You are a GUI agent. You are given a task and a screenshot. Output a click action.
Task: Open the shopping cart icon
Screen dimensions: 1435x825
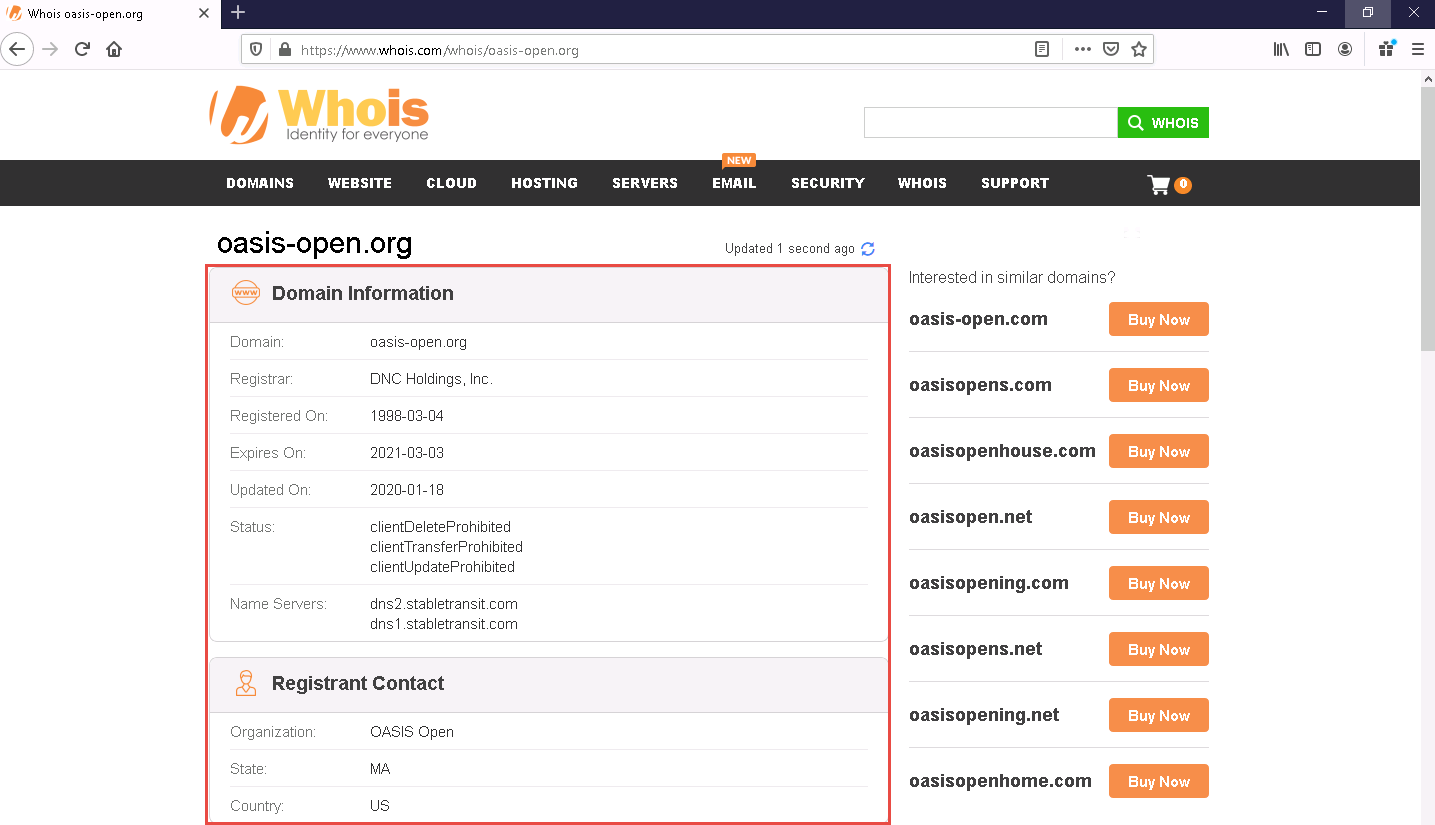pos(1159,185)
